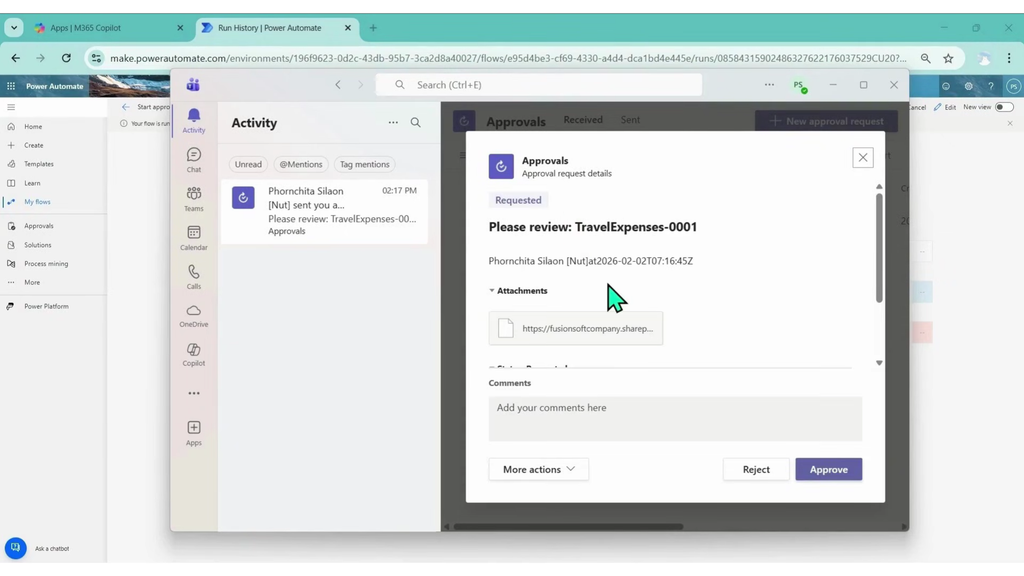1024x576 pixels.
Task: Open Power Platform link
Action: pyautogui.click(x=46, y=306)
